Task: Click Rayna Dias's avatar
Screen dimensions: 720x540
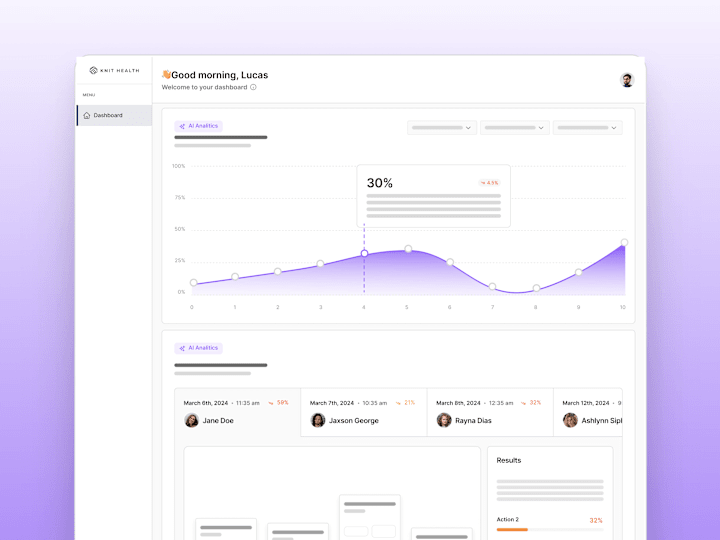Action: 444,420
